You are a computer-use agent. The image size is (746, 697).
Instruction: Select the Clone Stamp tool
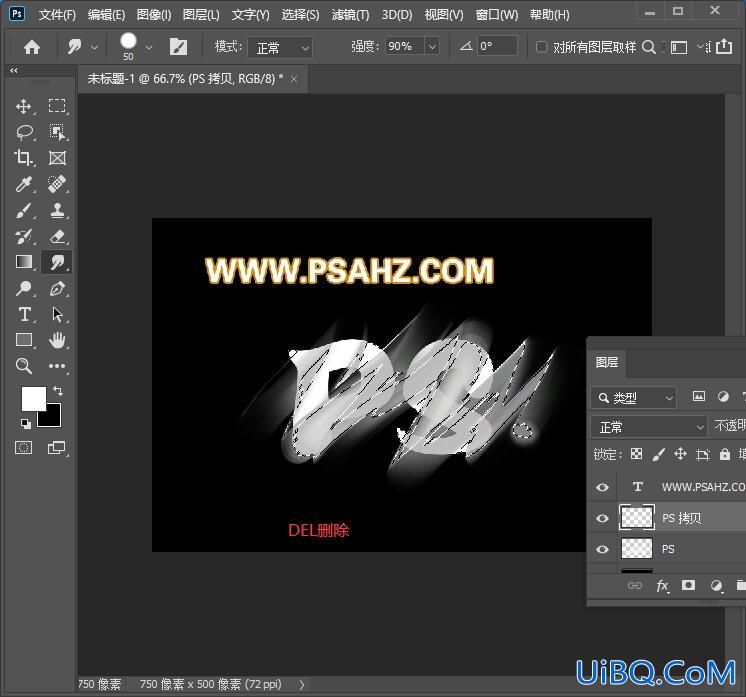tap(57, 210)
